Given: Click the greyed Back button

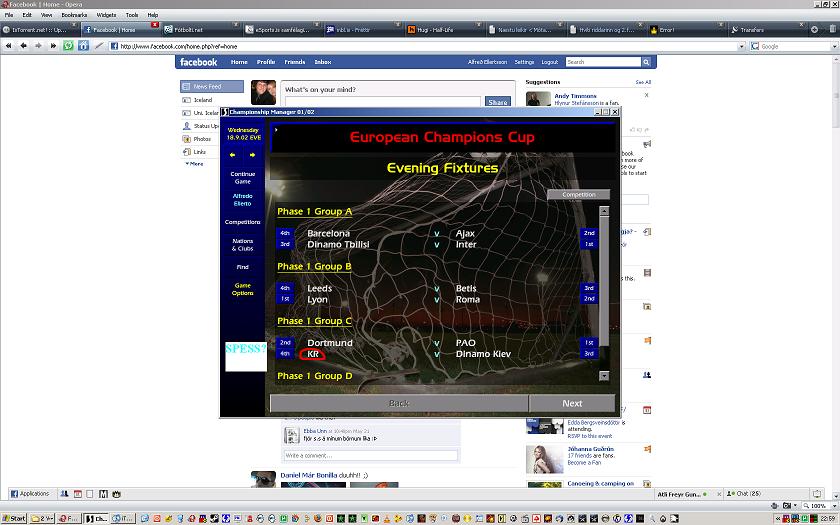Looking at the screenshot, I should [399, 403].
